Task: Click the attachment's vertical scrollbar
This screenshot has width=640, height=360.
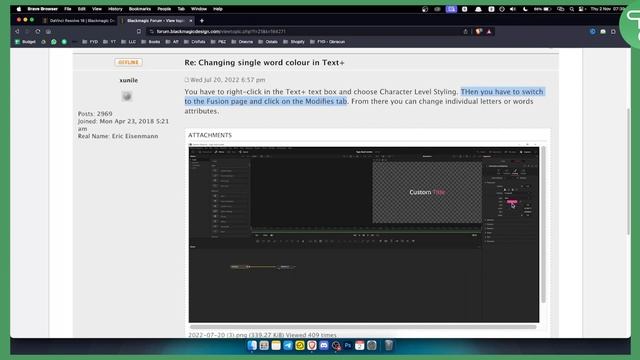Action: (x=543, y=224)
